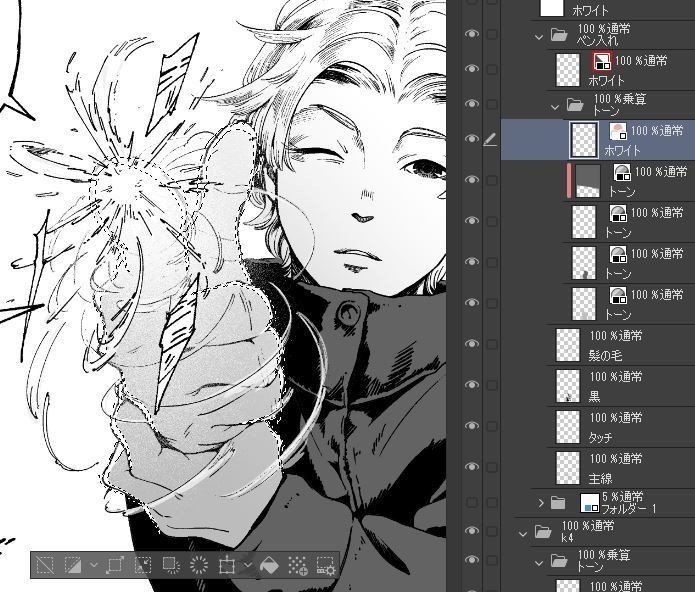This screenshot has width=695, height=592.
Task: Click Expand selected area in the launcher
Action: click(115, 565)
